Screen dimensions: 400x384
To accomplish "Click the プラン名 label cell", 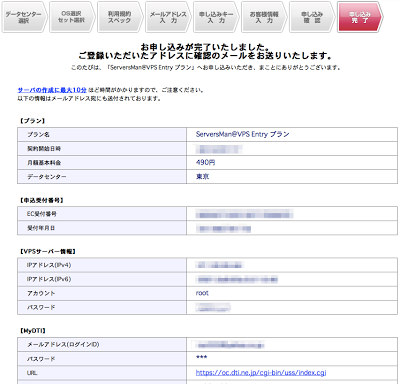I will [x=102, y=134].
